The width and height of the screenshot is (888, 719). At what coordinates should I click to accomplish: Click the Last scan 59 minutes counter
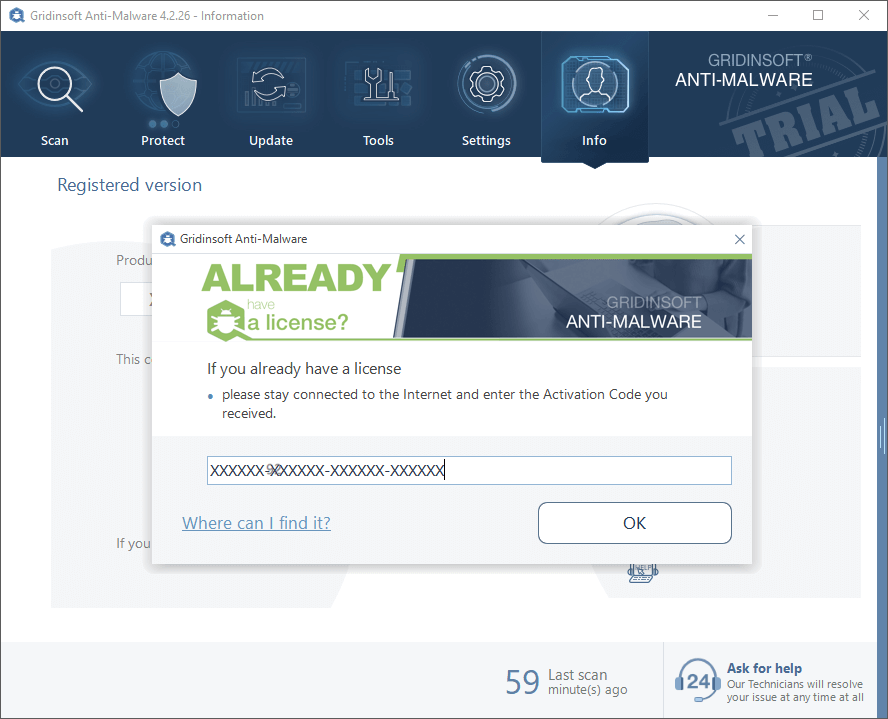566,682
